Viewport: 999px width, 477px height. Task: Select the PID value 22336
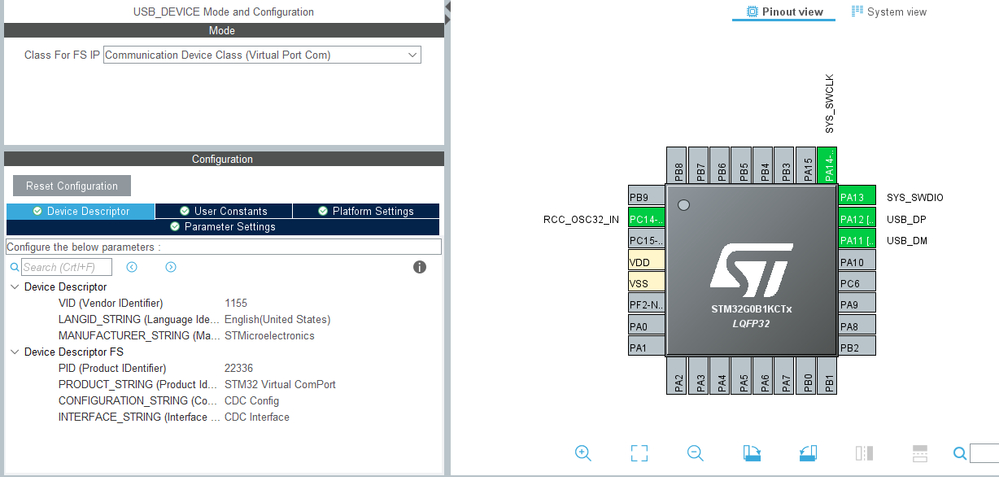point(239,368)
